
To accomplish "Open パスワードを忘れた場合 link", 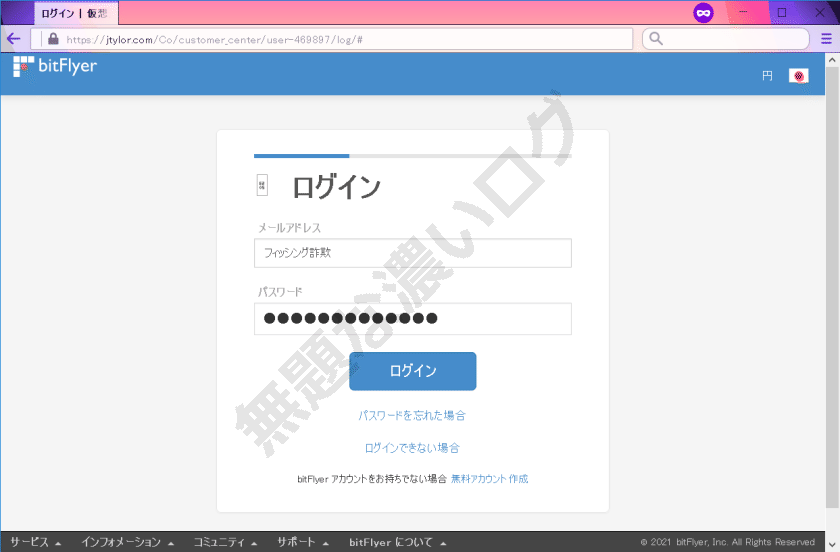I will pyautogui.click(x=412, y=415).
